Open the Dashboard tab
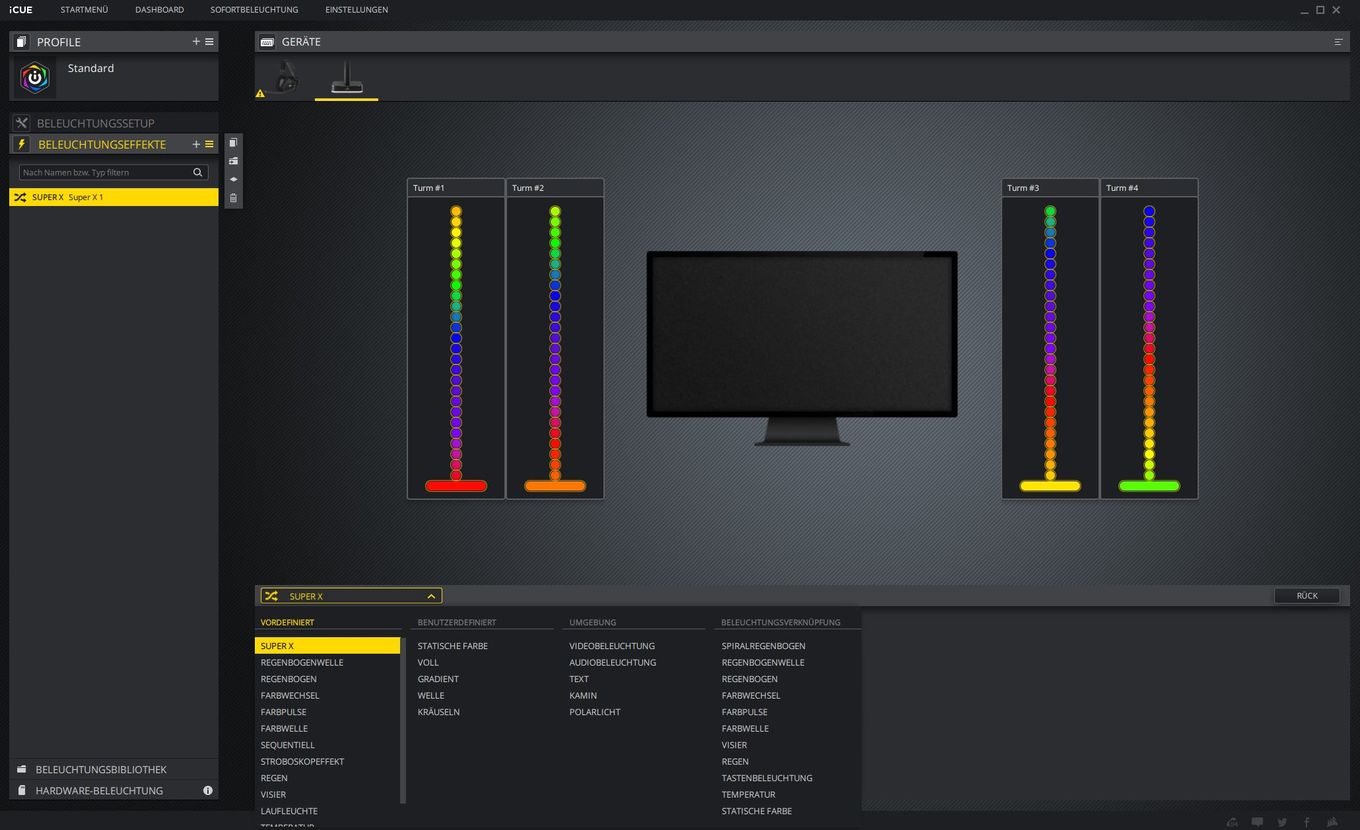Viewport: 1360px width, 830px height. point(160,10)
